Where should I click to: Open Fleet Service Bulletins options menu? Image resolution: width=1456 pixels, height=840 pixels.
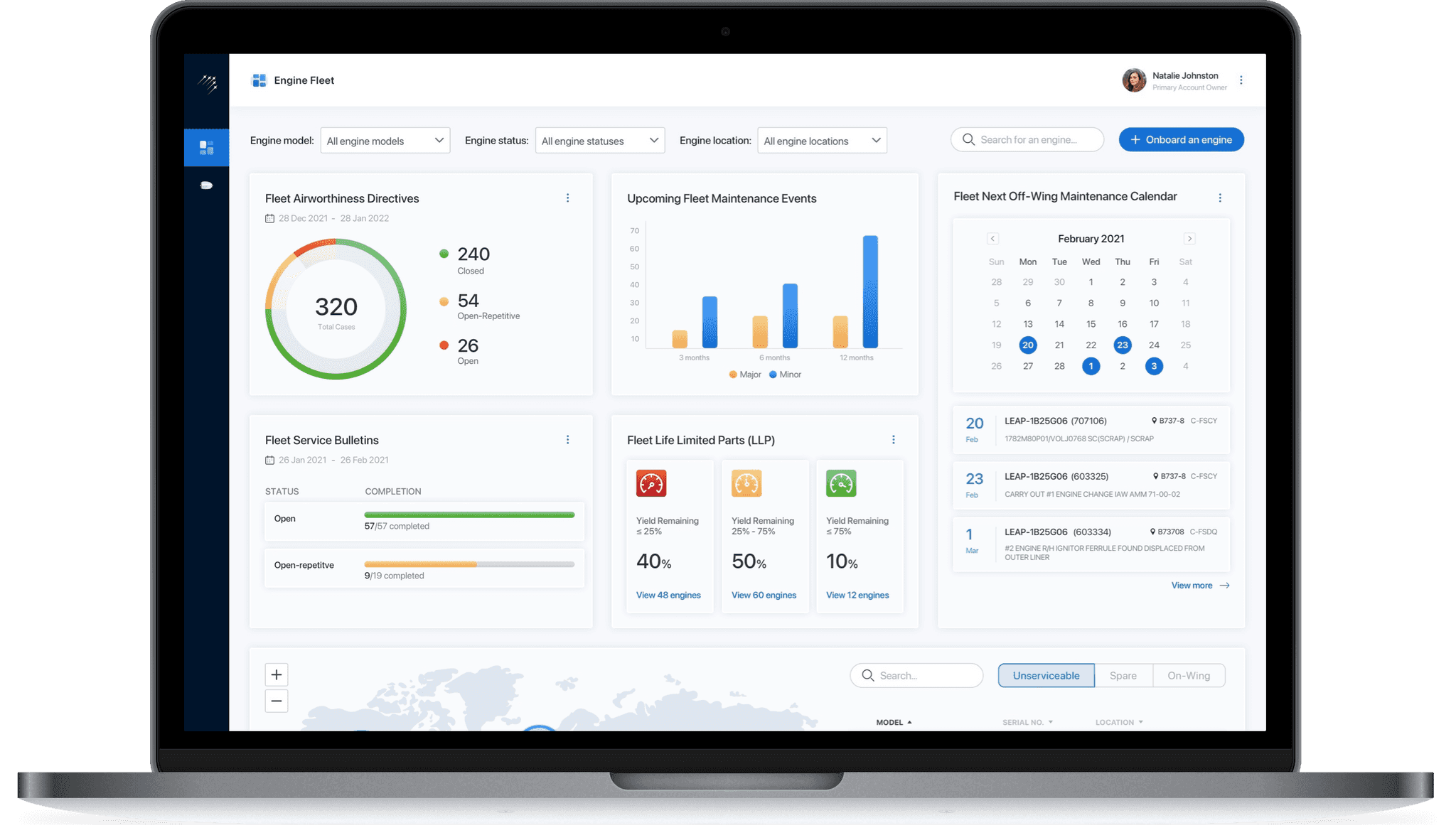tap(567, 440)
